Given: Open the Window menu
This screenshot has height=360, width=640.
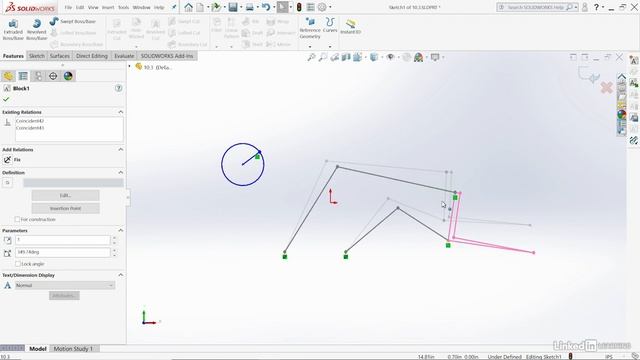Looking at the screenshot, I should (x=142, y=7).
